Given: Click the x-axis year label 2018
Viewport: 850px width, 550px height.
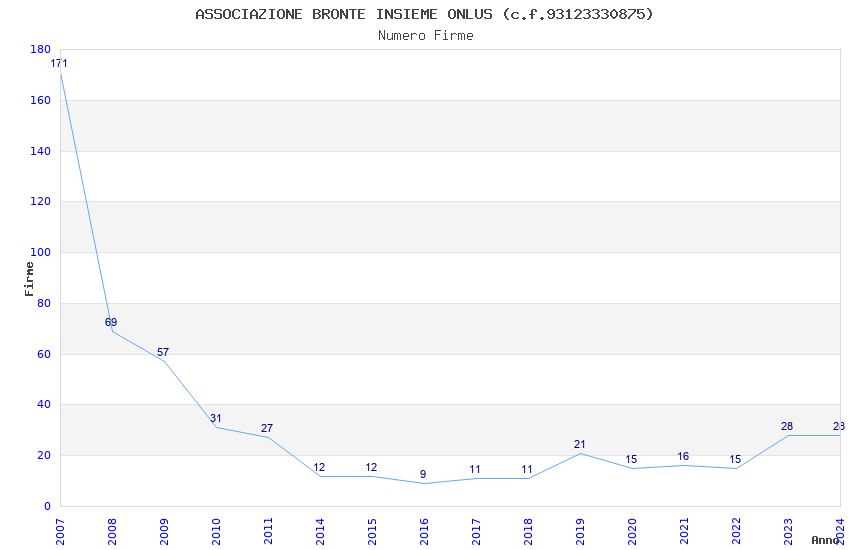Looking at the screenshot, I should pyautogui.click(x=528, y=532).
